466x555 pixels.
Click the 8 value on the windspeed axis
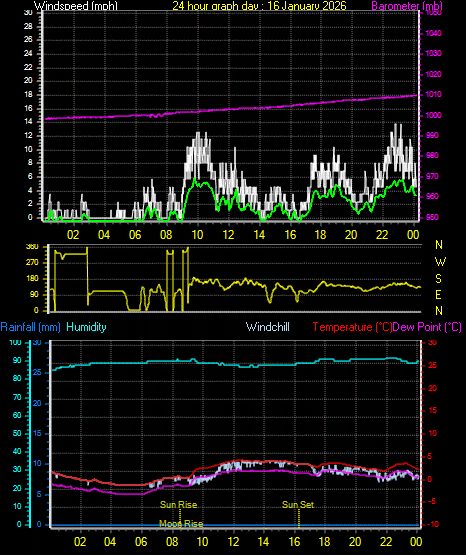pos(30,163)
